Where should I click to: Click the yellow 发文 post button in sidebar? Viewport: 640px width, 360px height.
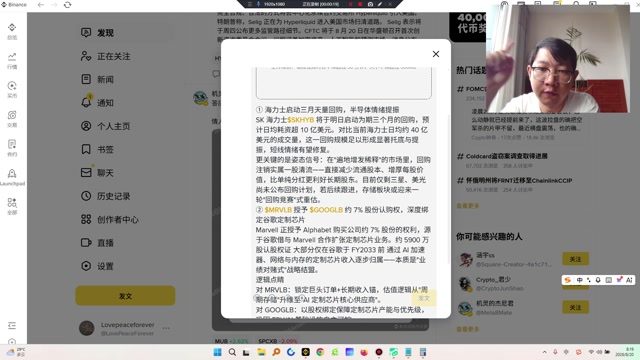pos(125,296)
